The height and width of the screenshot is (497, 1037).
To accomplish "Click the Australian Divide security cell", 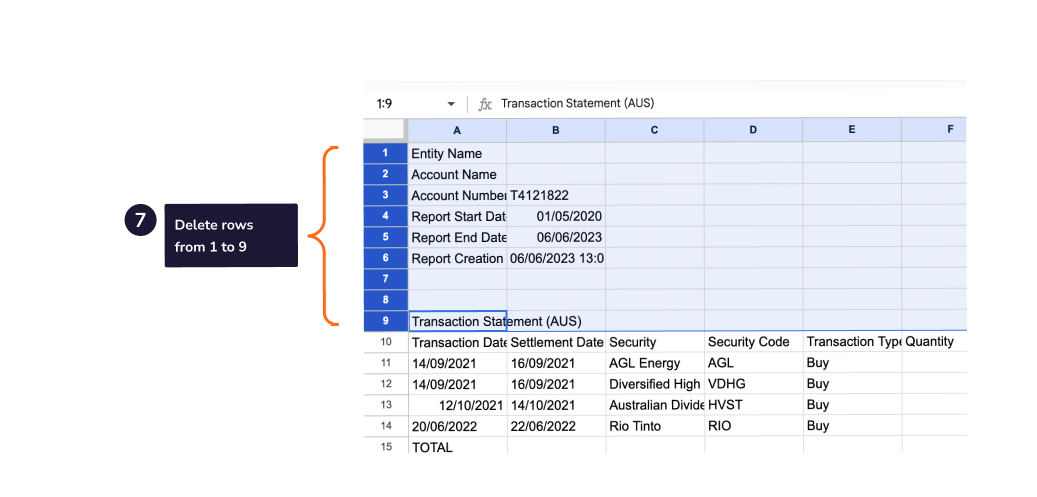I will (654, 405).
